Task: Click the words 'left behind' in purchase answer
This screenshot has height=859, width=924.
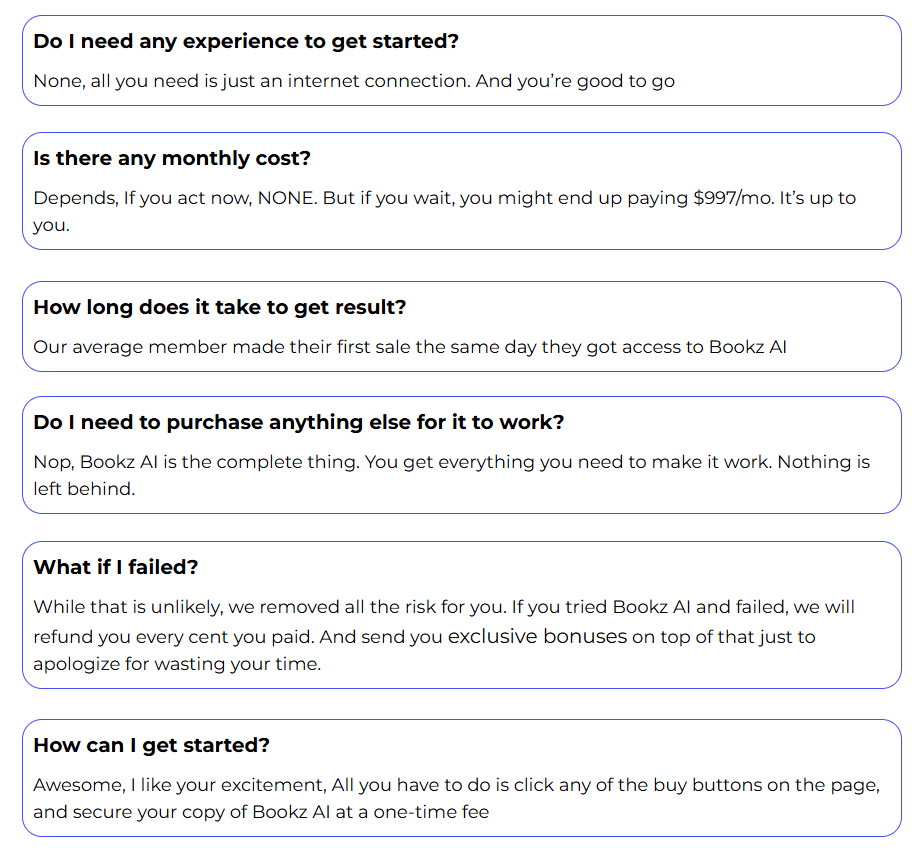Action: coord(83,489)
